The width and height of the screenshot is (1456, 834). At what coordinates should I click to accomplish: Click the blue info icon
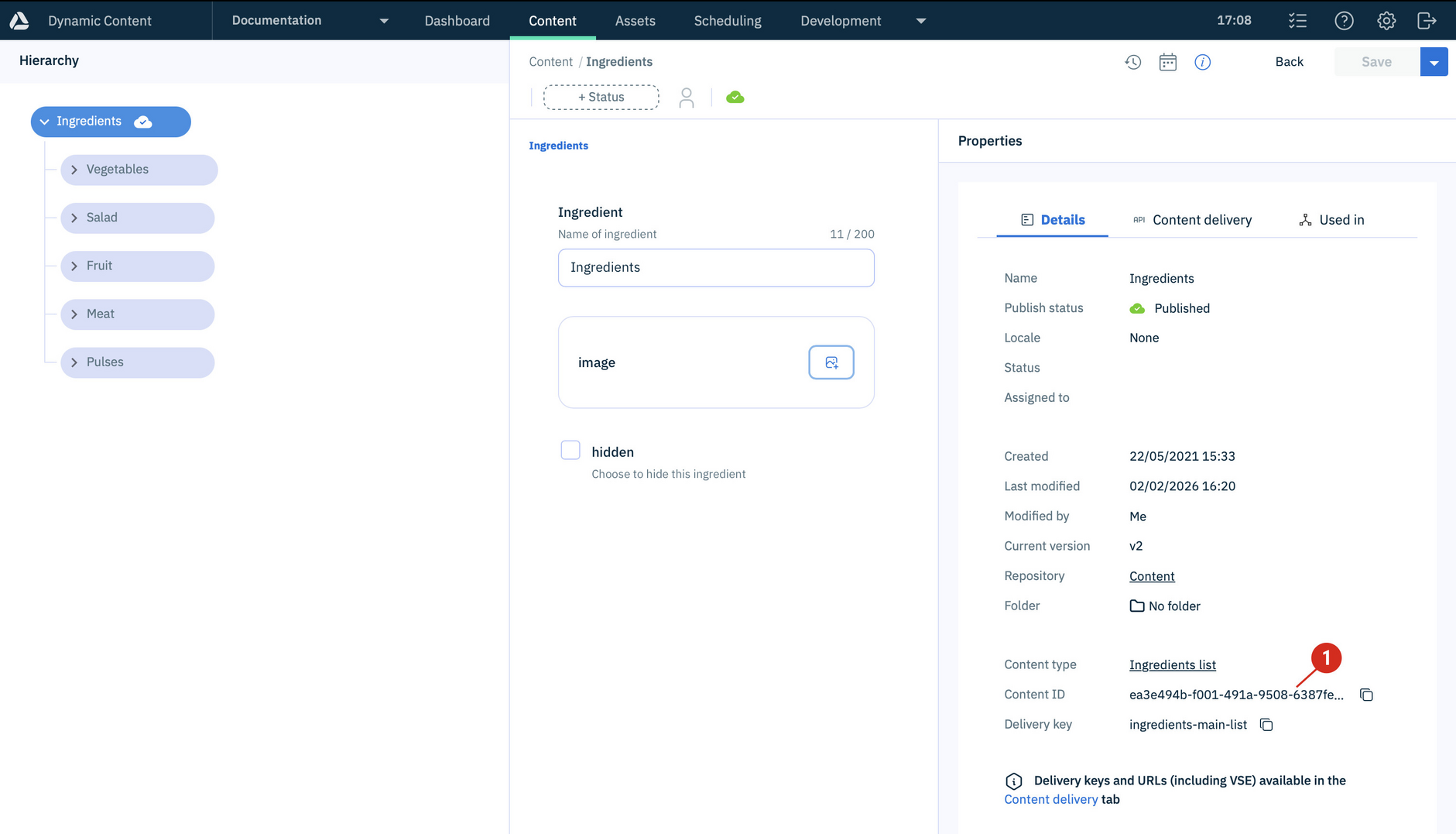point(1202,62)
